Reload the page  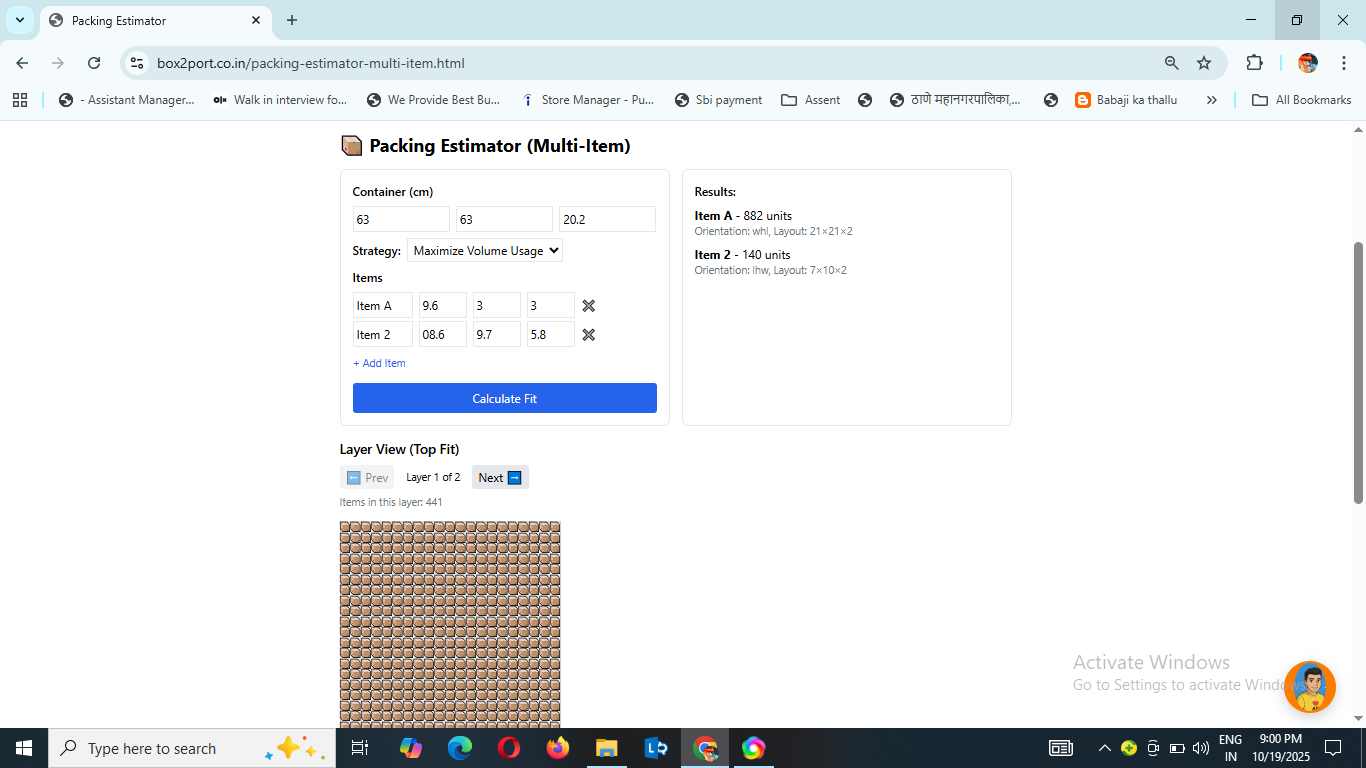click(x=94, y=63)
